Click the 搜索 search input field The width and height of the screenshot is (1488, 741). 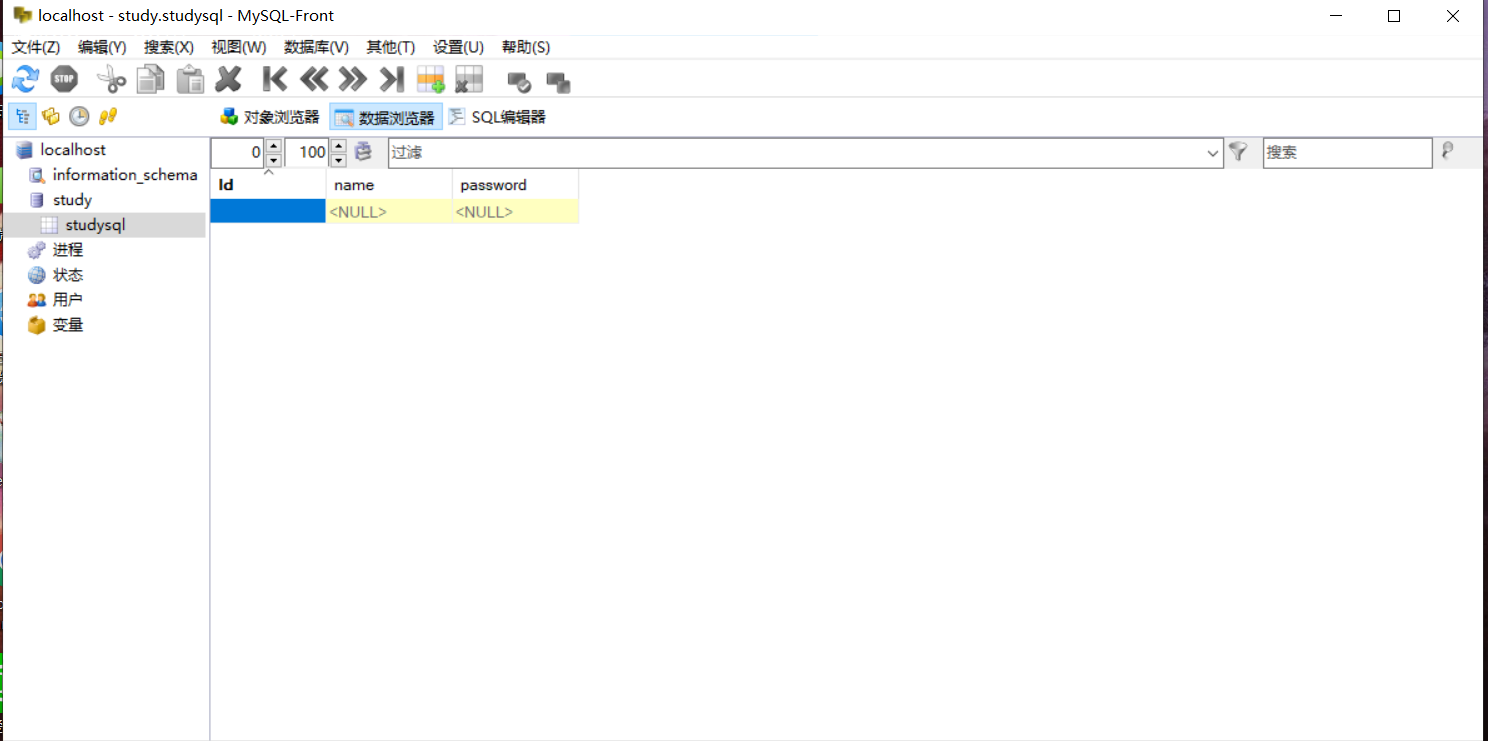[1347, 153]
